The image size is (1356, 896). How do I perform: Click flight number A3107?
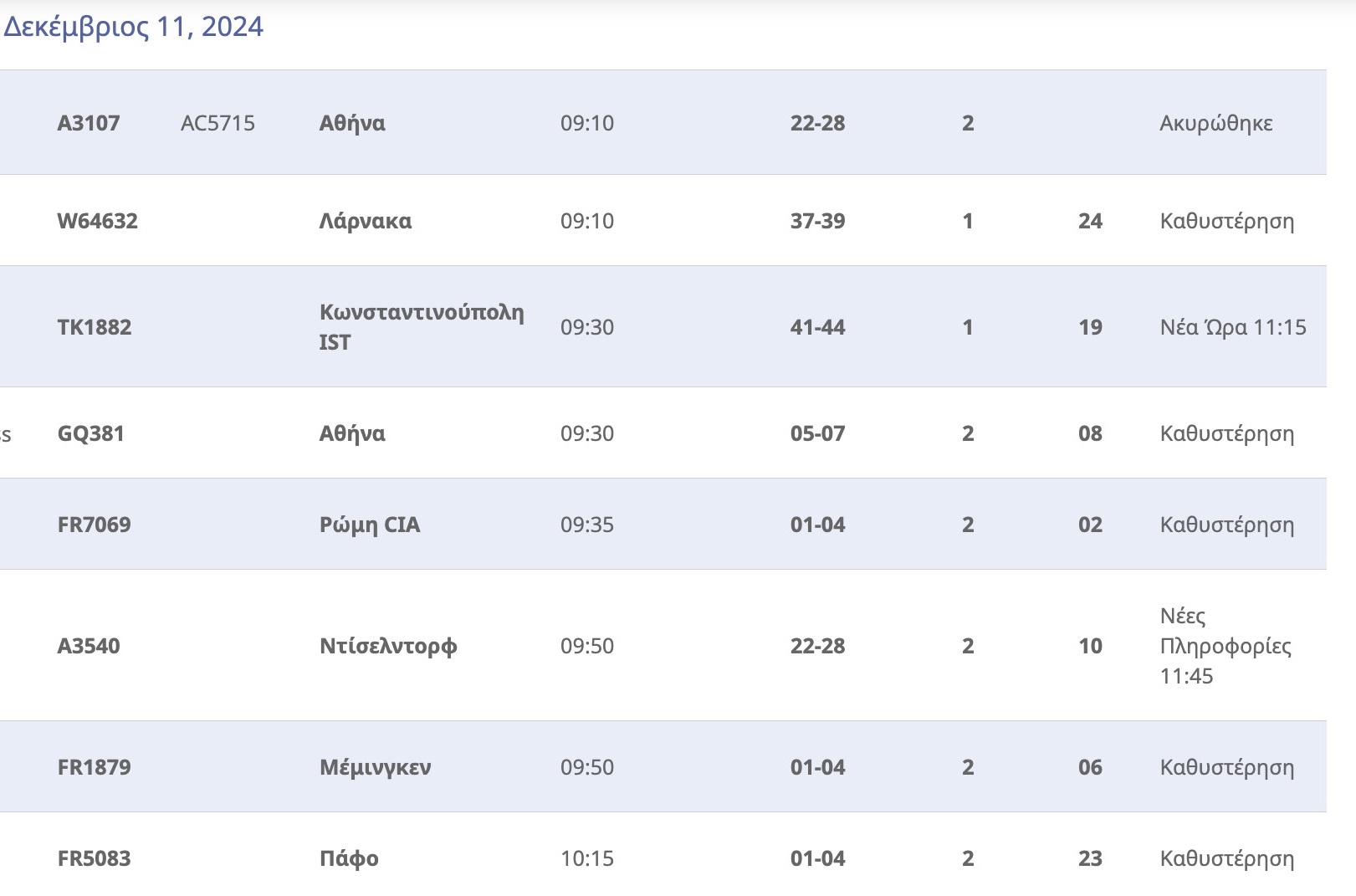[x=89, y=123]
